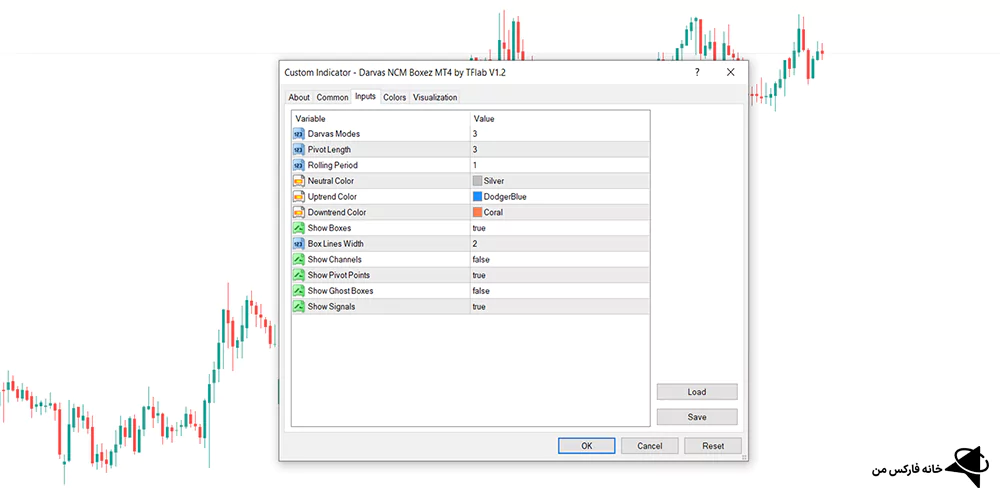Screen dimensions: 1000x500
Task: Open the Colors tab
Action: click(x=395, y=98)
